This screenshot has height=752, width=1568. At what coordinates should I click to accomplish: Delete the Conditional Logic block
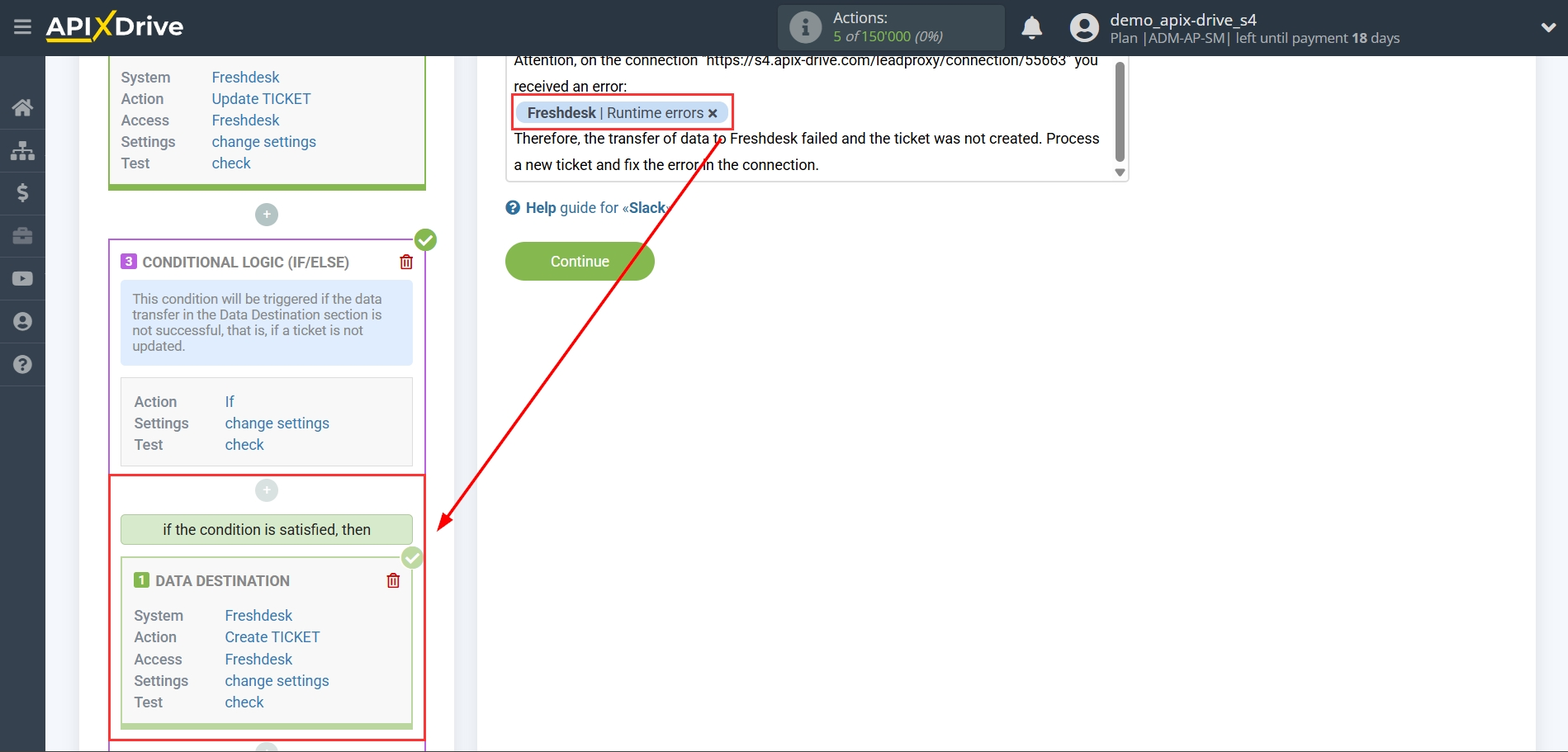tap(406, 262)
